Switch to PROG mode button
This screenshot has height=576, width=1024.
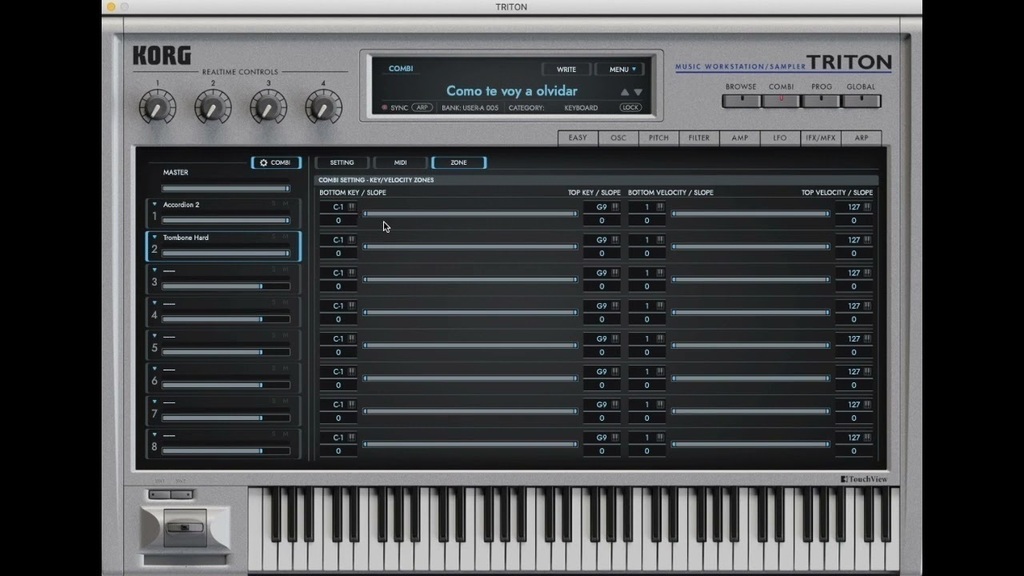(x=822, y=101)
